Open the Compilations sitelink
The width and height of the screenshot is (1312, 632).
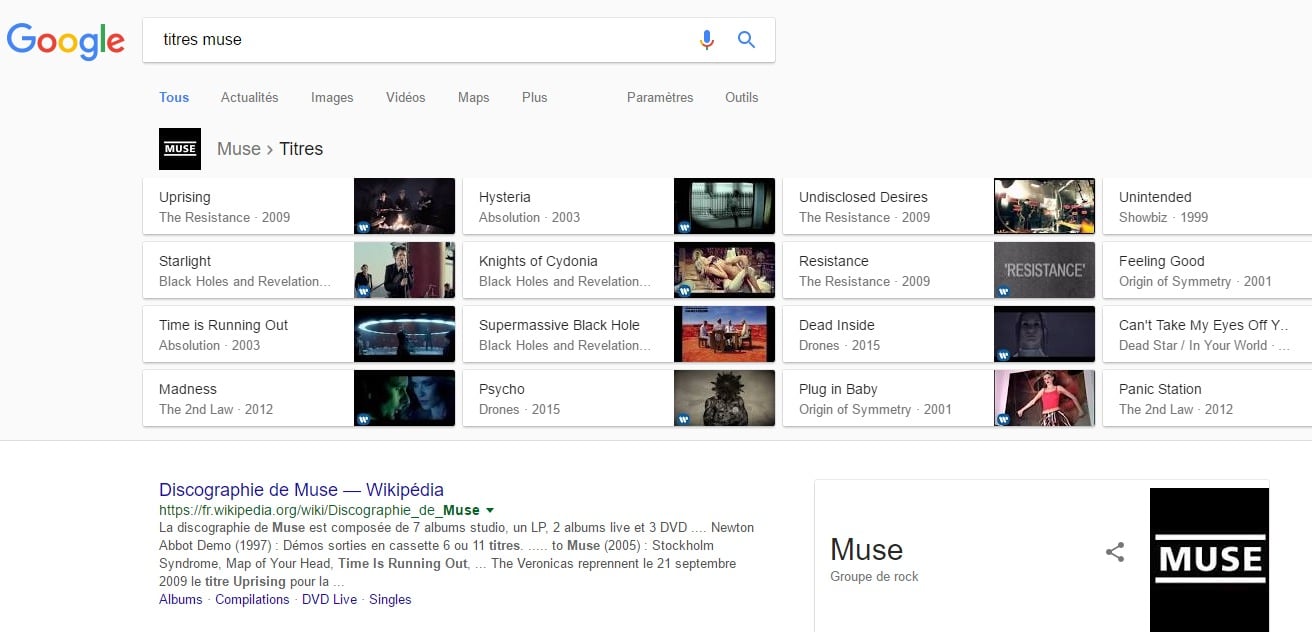pyautogui.click(x=252, y=599)
